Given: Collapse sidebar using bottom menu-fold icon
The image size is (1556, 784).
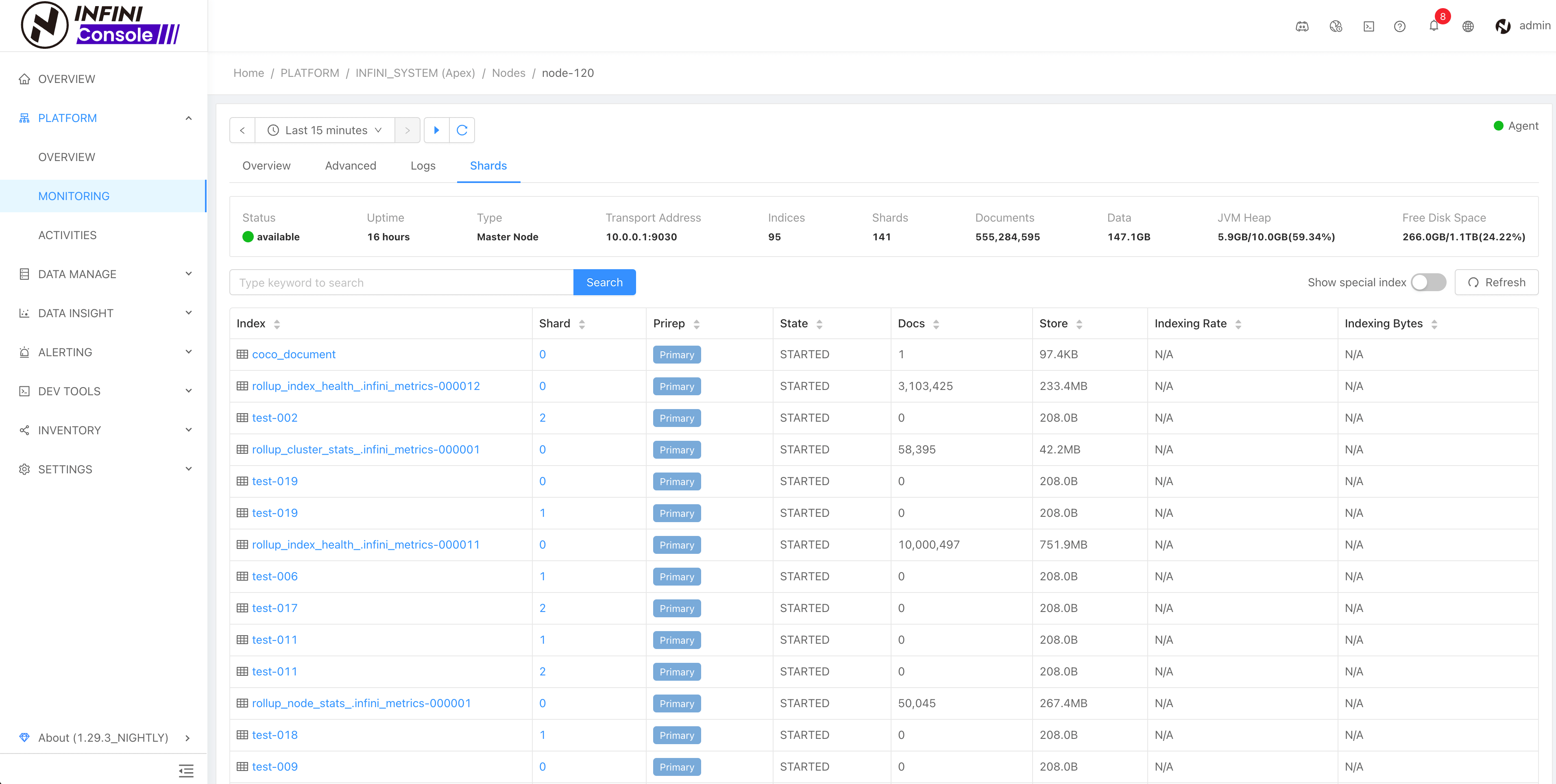Looking at the screenshot, I should coord(186,770).
